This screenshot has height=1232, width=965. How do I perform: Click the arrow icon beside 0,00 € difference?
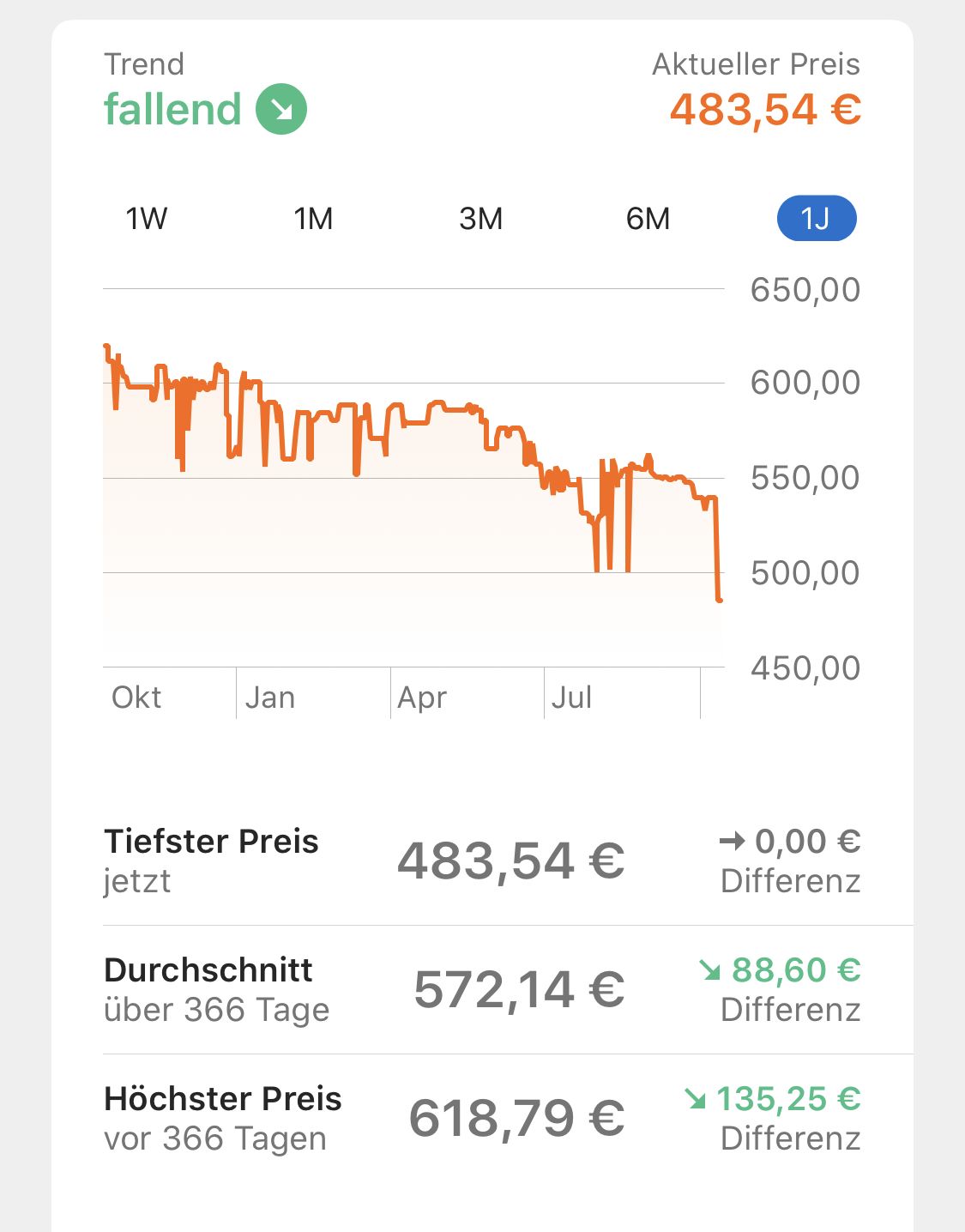(732, 842)
